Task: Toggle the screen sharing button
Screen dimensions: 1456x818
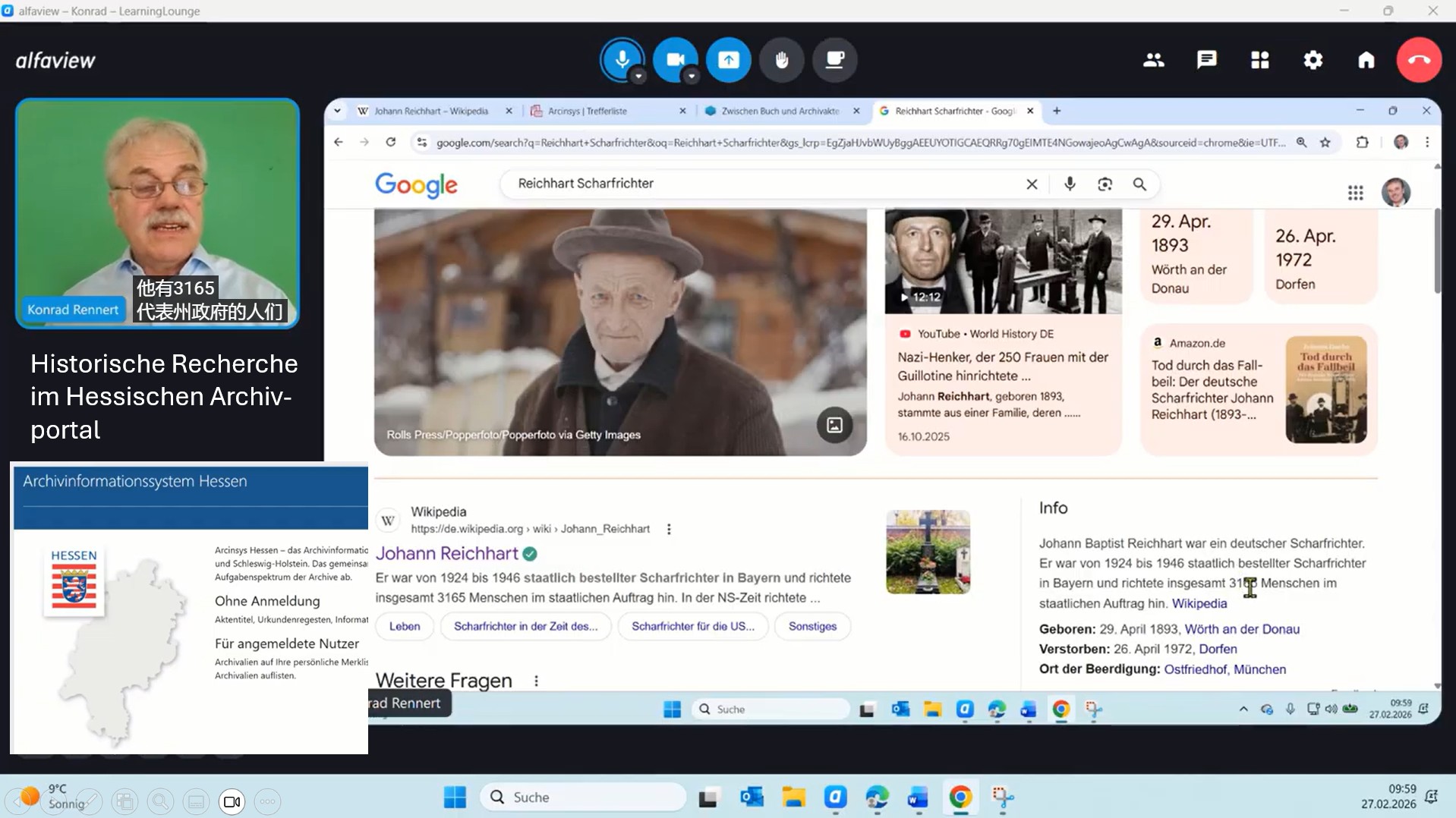Action: (728, 59)
